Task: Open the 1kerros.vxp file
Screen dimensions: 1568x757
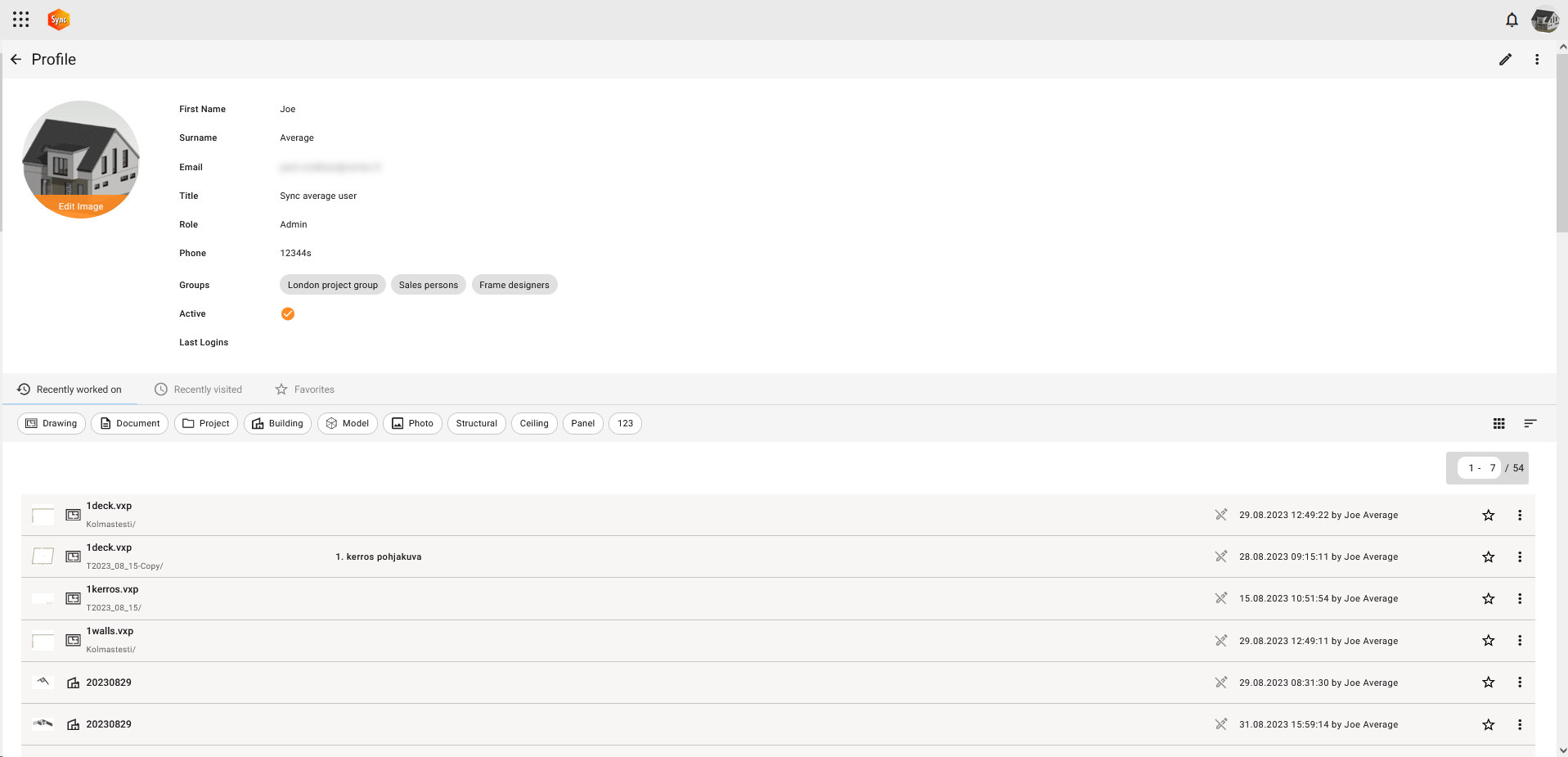Action: pos(112,589)
